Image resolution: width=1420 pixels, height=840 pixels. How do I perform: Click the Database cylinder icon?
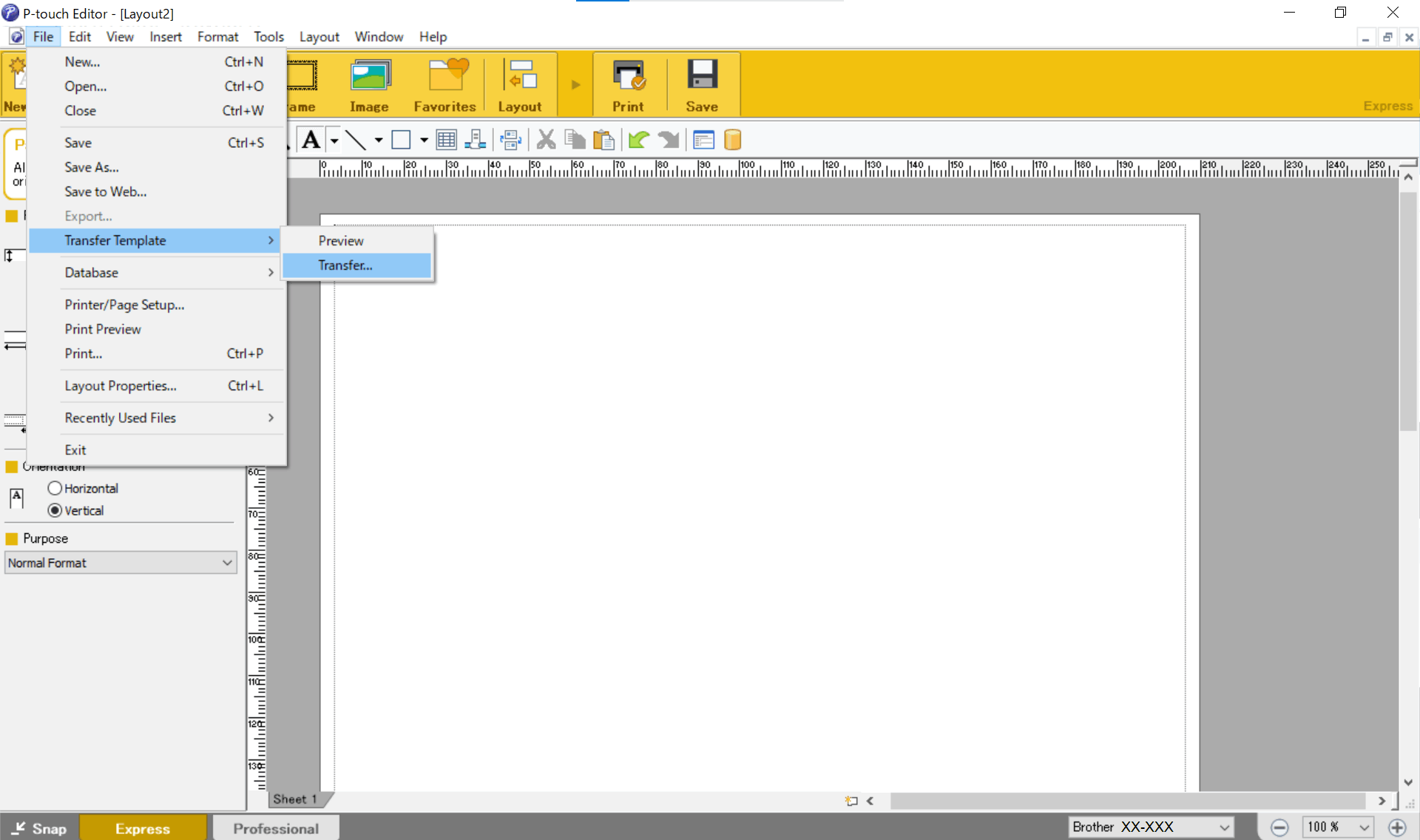pyautogui.click(x=732, y=140)
